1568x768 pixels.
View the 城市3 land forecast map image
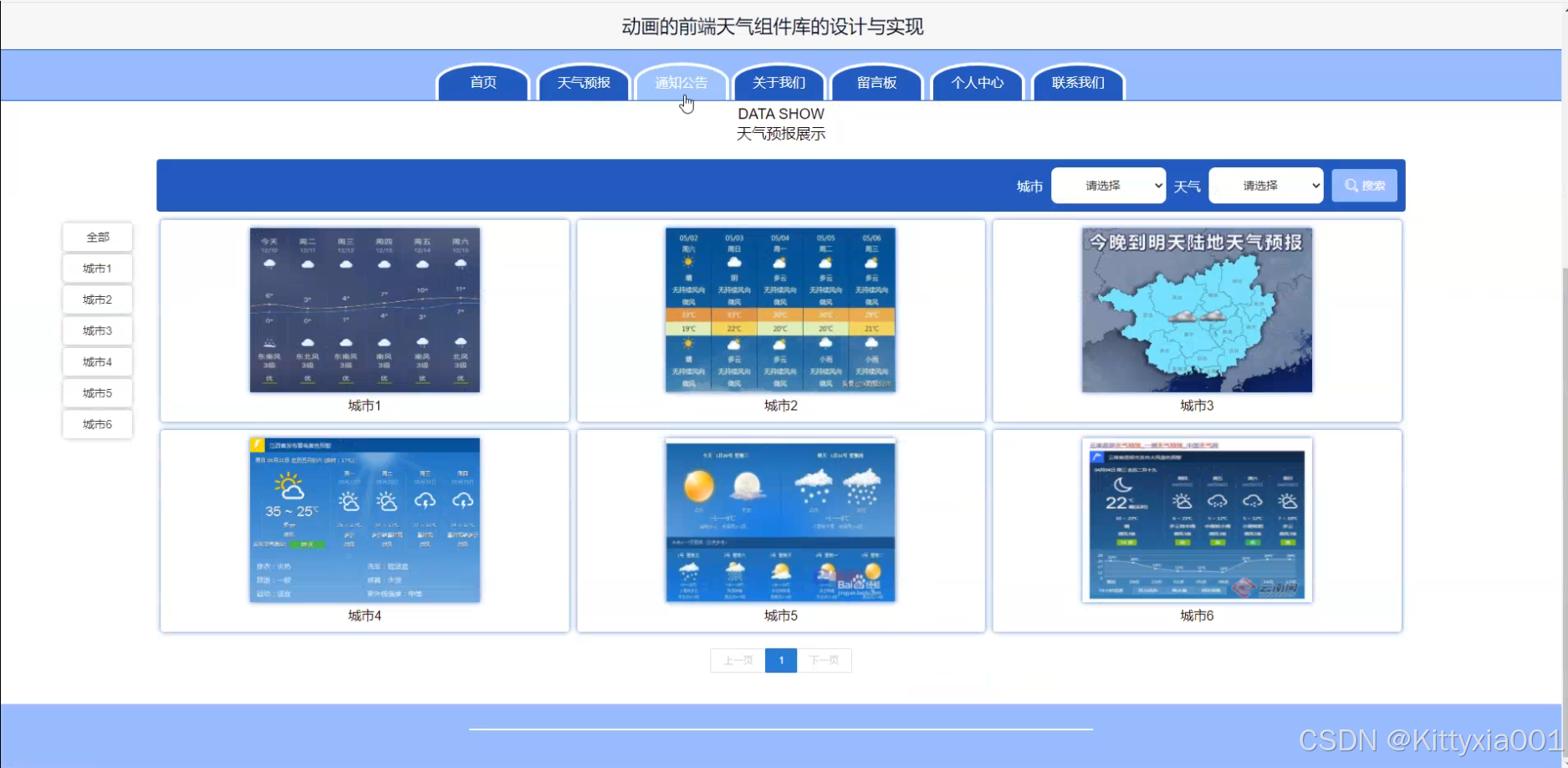[x=1196, y=310]
